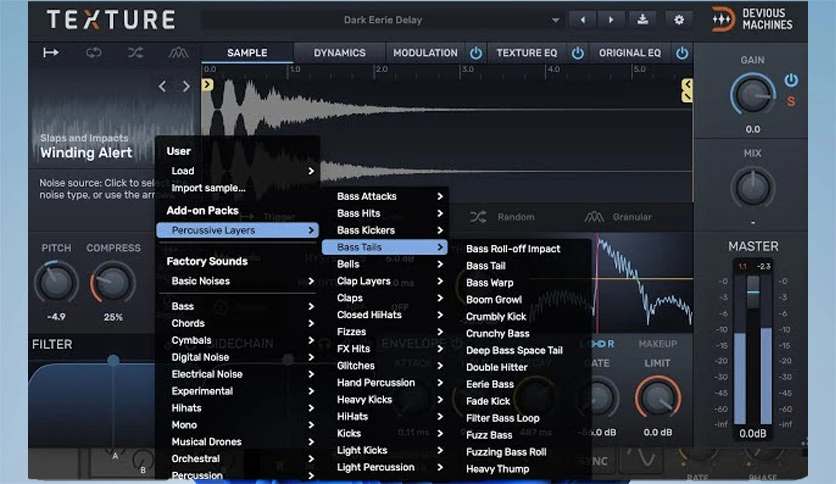Image resolution: width=836 pixels, height=484 pixels.
Task: Select Deep Bass Space Tail sample
Action: [x=514, y=350]
